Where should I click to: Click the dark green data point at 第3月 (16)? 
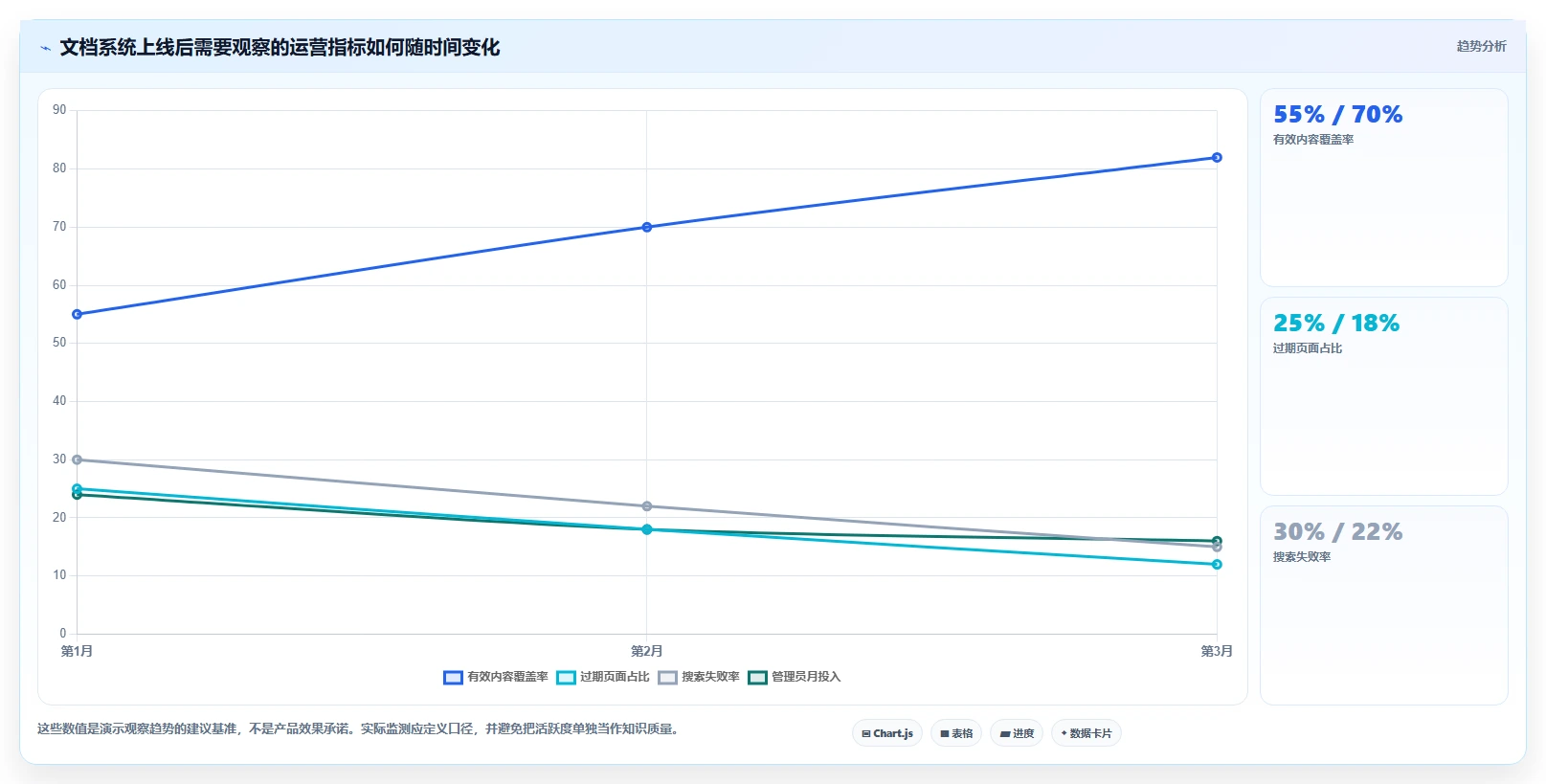(1217, 541)
